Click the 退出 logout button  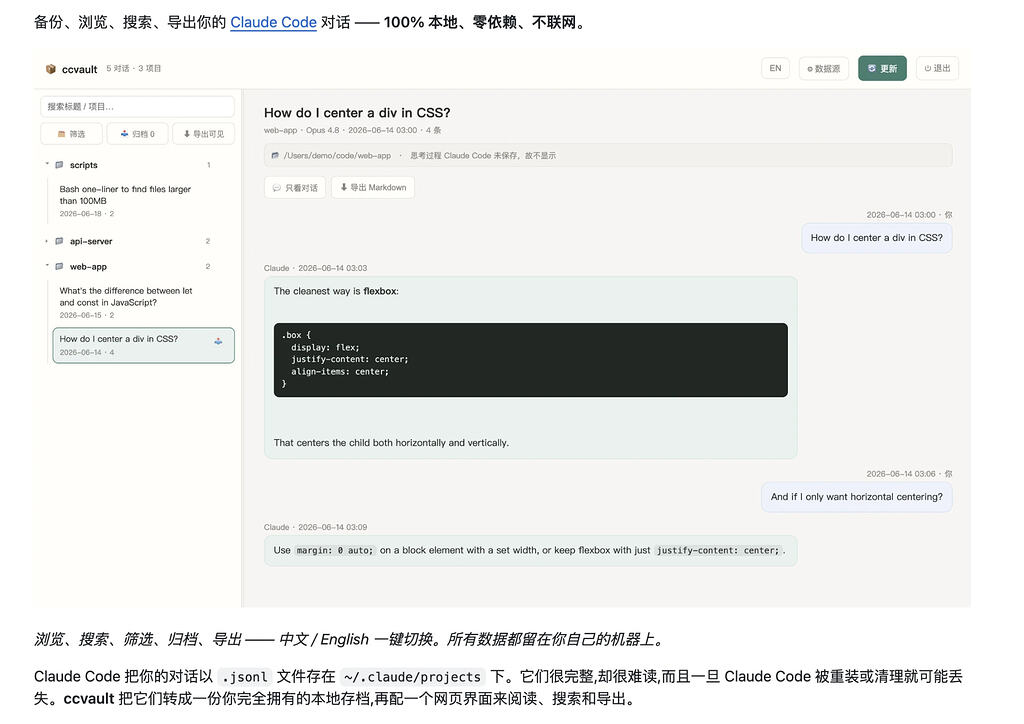pyautogui.click(x=937, y=68)
